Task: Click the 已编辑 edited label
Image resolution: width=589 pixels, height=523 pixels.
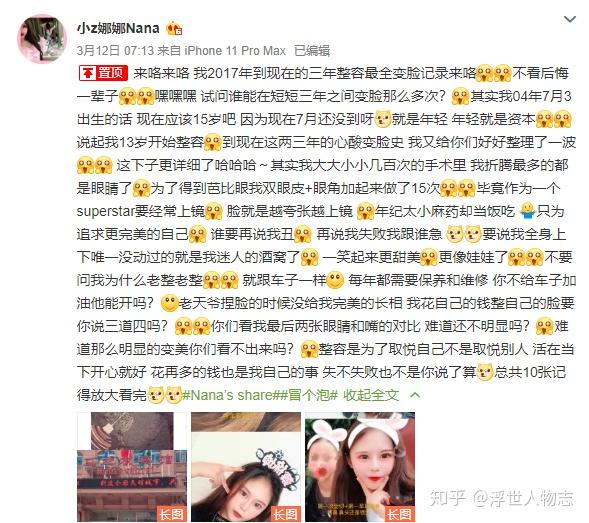Action: (x=312, y=51)
